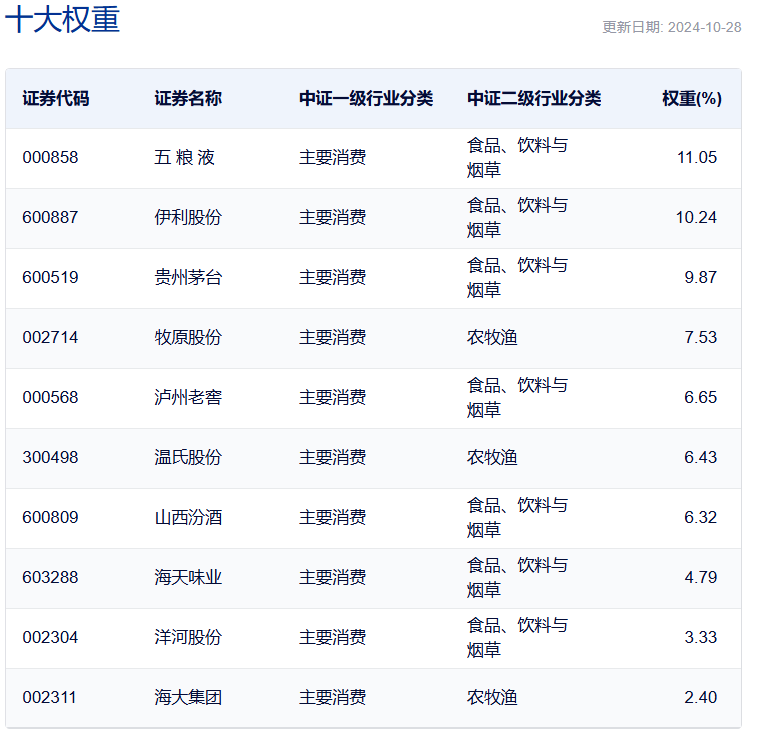
Task: Click the 证券名称 column header
Action: (x=188, y=98)
